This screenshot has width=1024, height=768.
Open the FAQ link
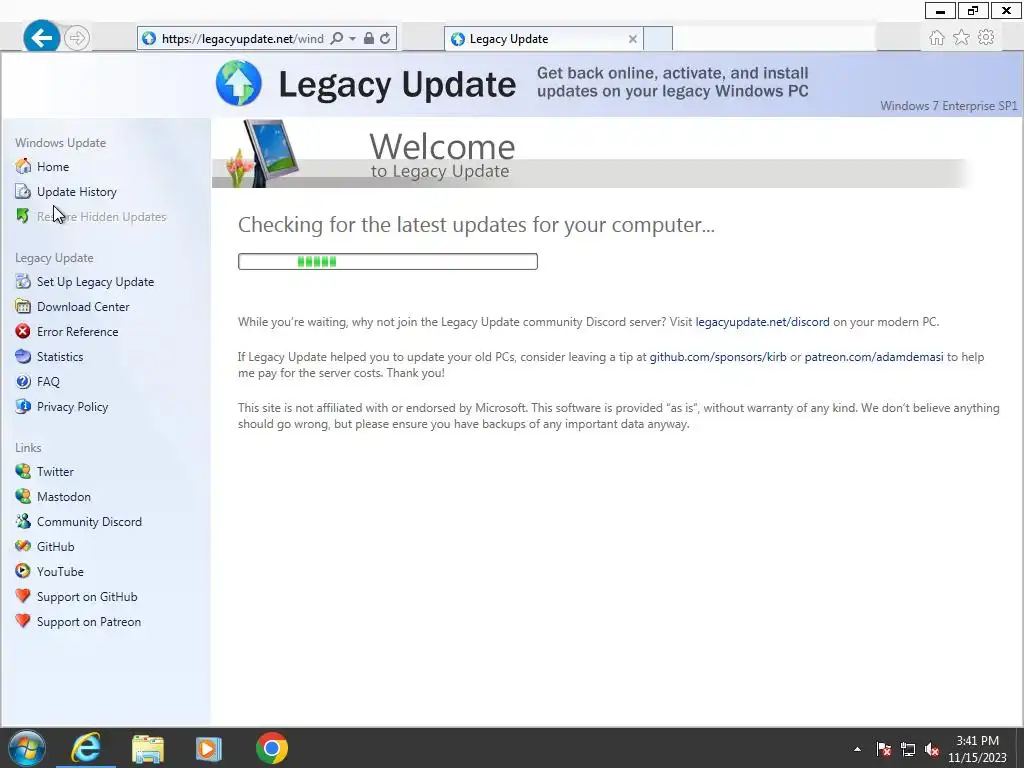click(48, 381)
